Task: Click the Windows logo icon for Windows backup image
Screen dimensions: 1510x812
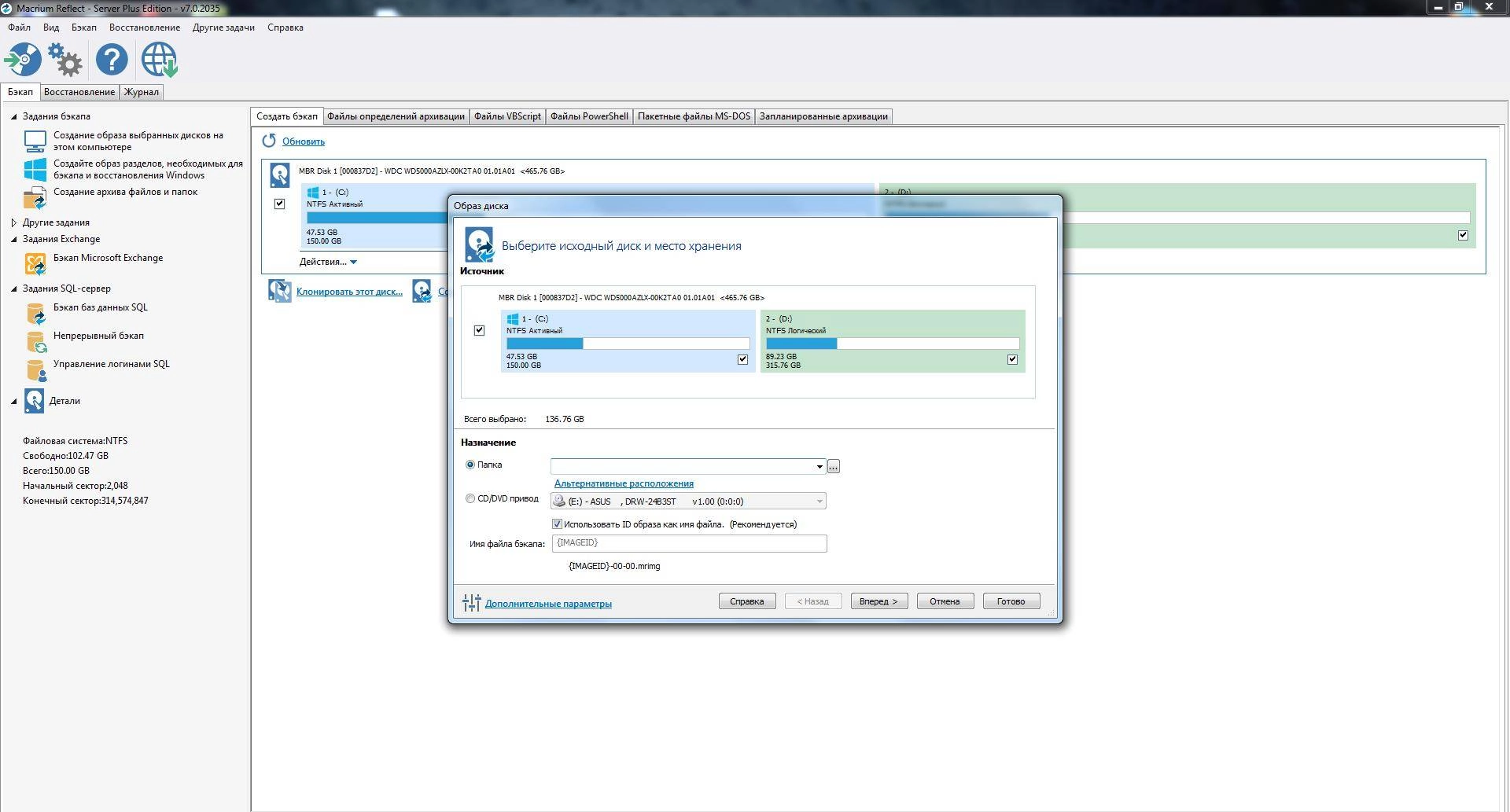Action: click(35, 170)
